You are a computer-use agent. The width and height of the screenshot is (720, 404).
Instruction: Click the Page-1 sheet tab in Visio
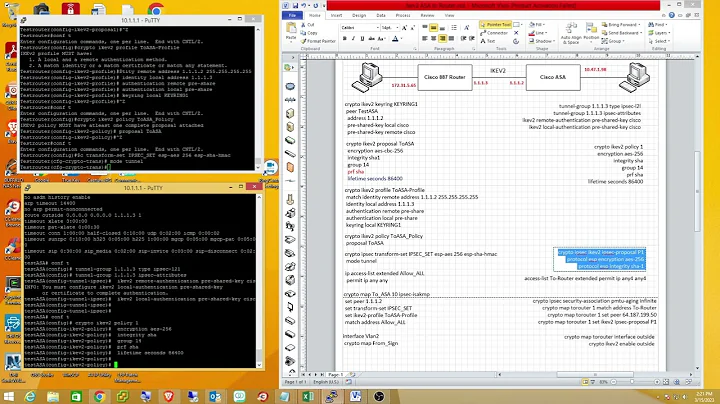point(335,375)
